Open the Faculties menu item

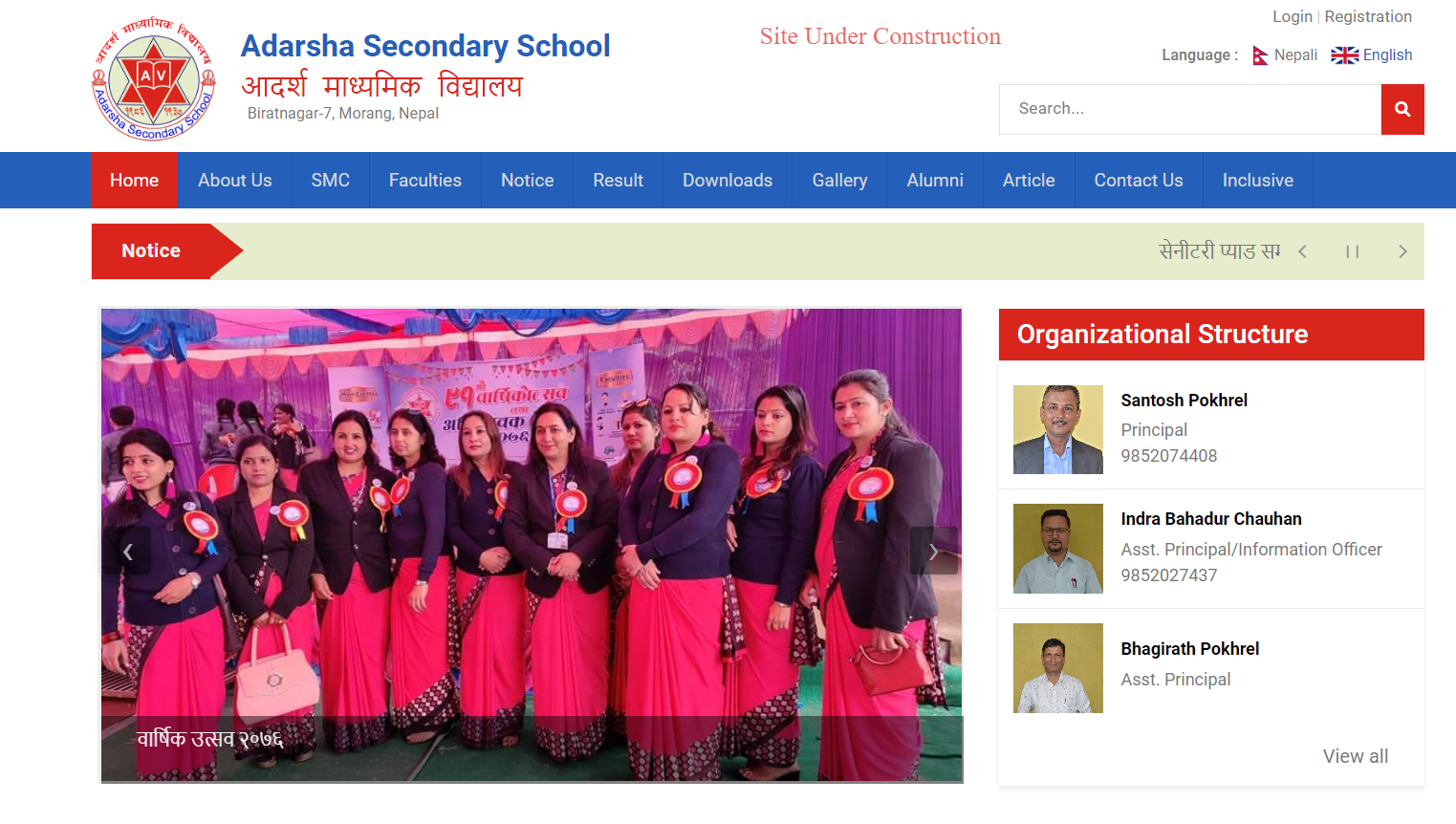pos(425,180)
